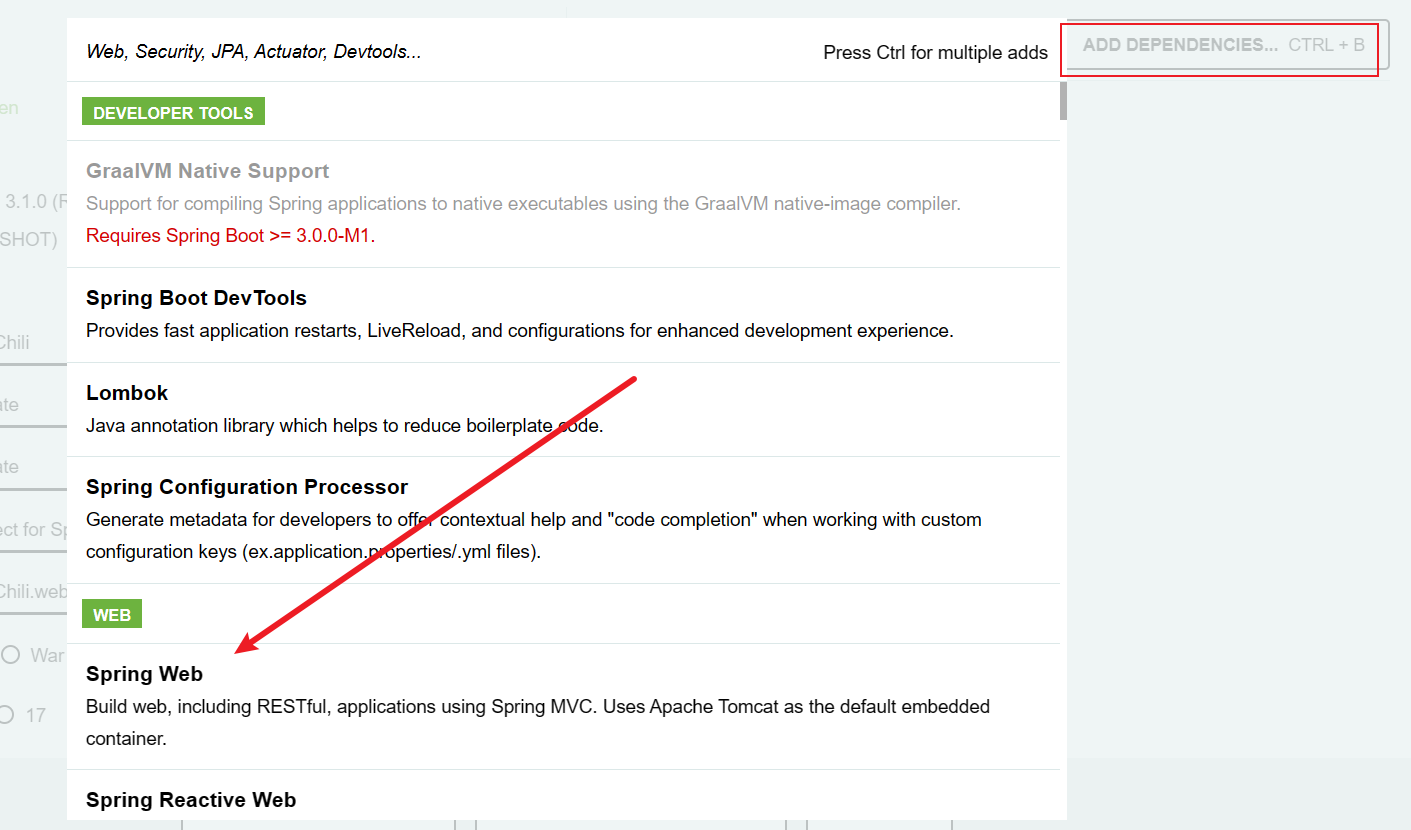Click the disabled GraalVM Native Support entry
The image size is (1411, 830).
pos(207,171)
